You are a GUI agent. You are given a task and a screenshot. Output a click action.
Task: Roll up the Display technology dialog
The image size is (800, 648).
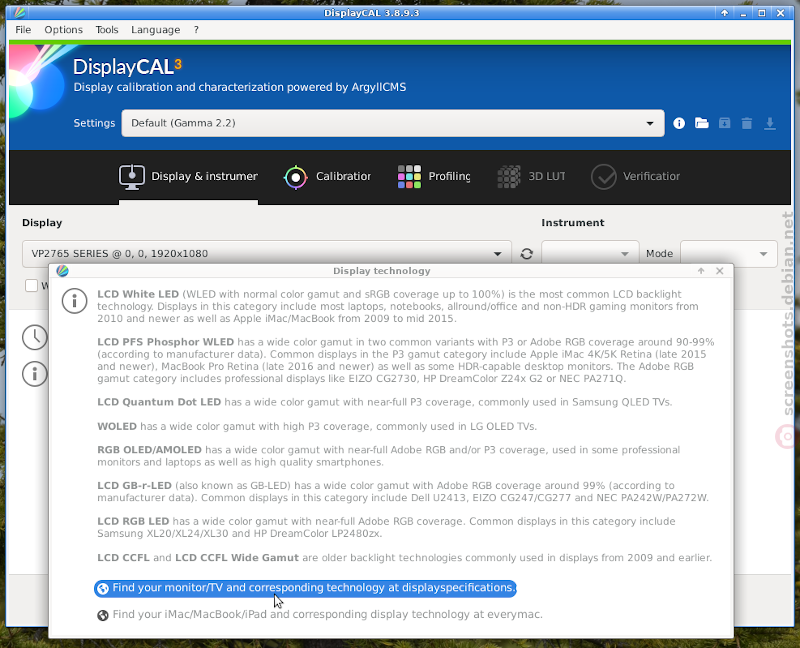tap(701, 271)
